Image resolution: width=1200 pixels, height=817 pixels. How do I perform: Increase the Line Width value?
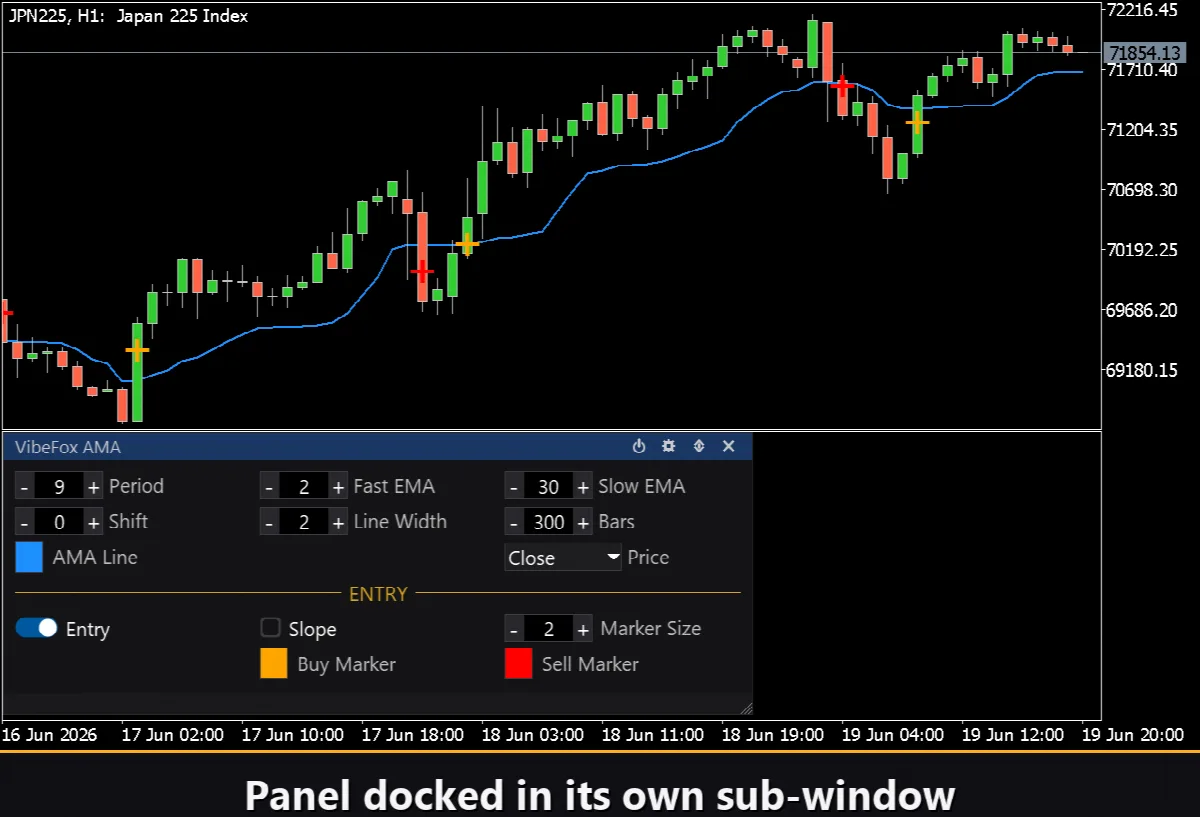[x=339, y=522]
